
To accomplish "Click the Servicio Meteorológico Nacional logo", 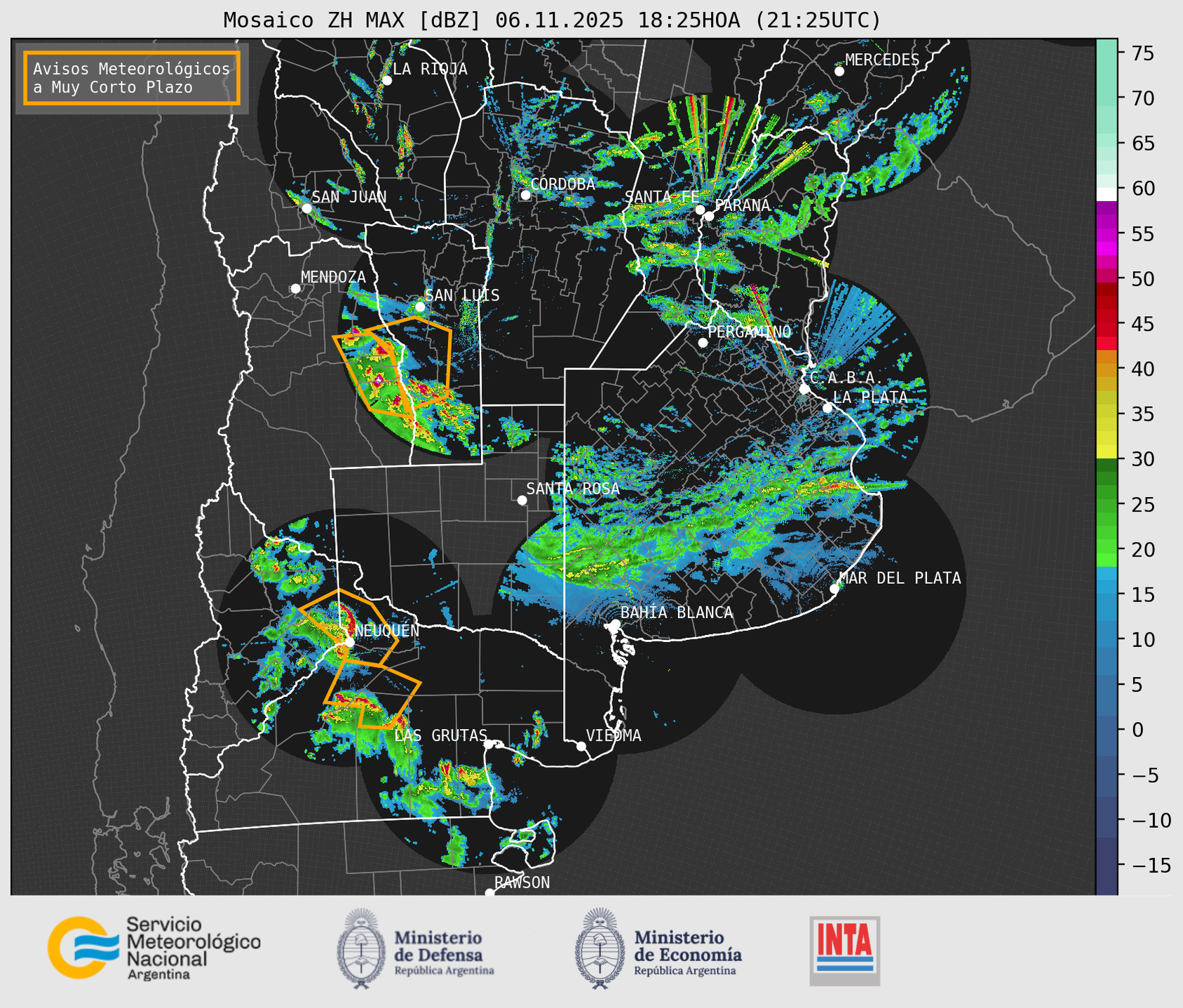I will tap(154, 948).
